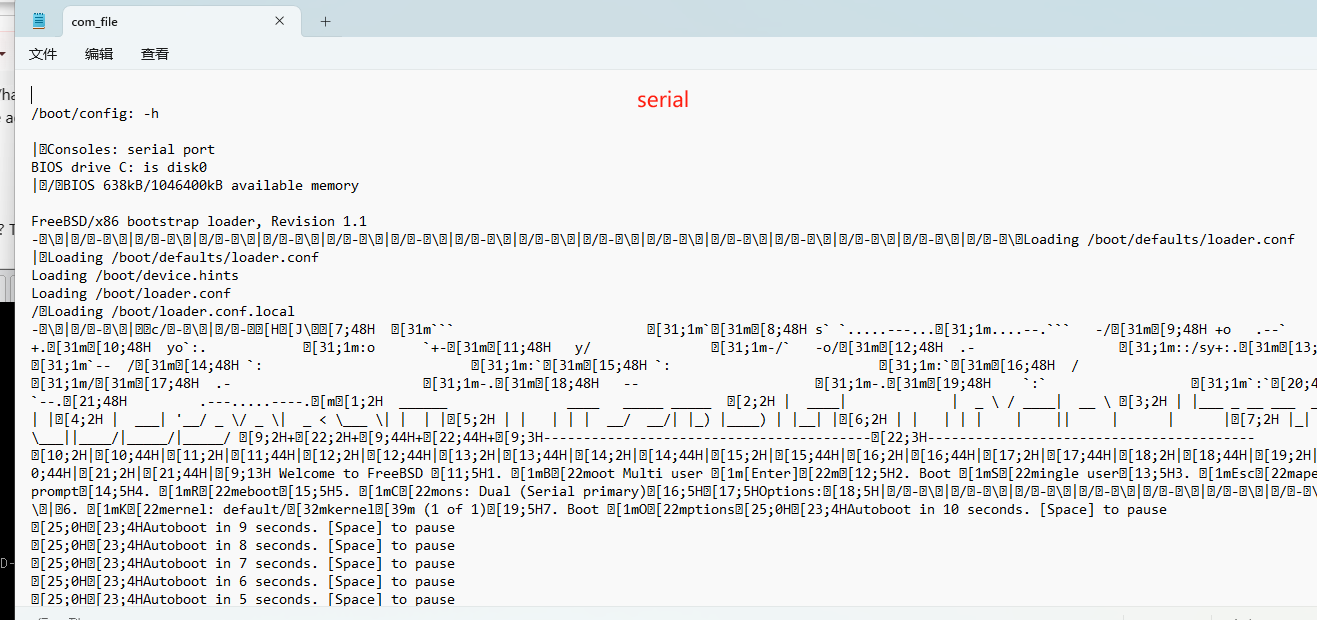Close the com_file tab
1317x620 pixels.
[x=280, y=21]
